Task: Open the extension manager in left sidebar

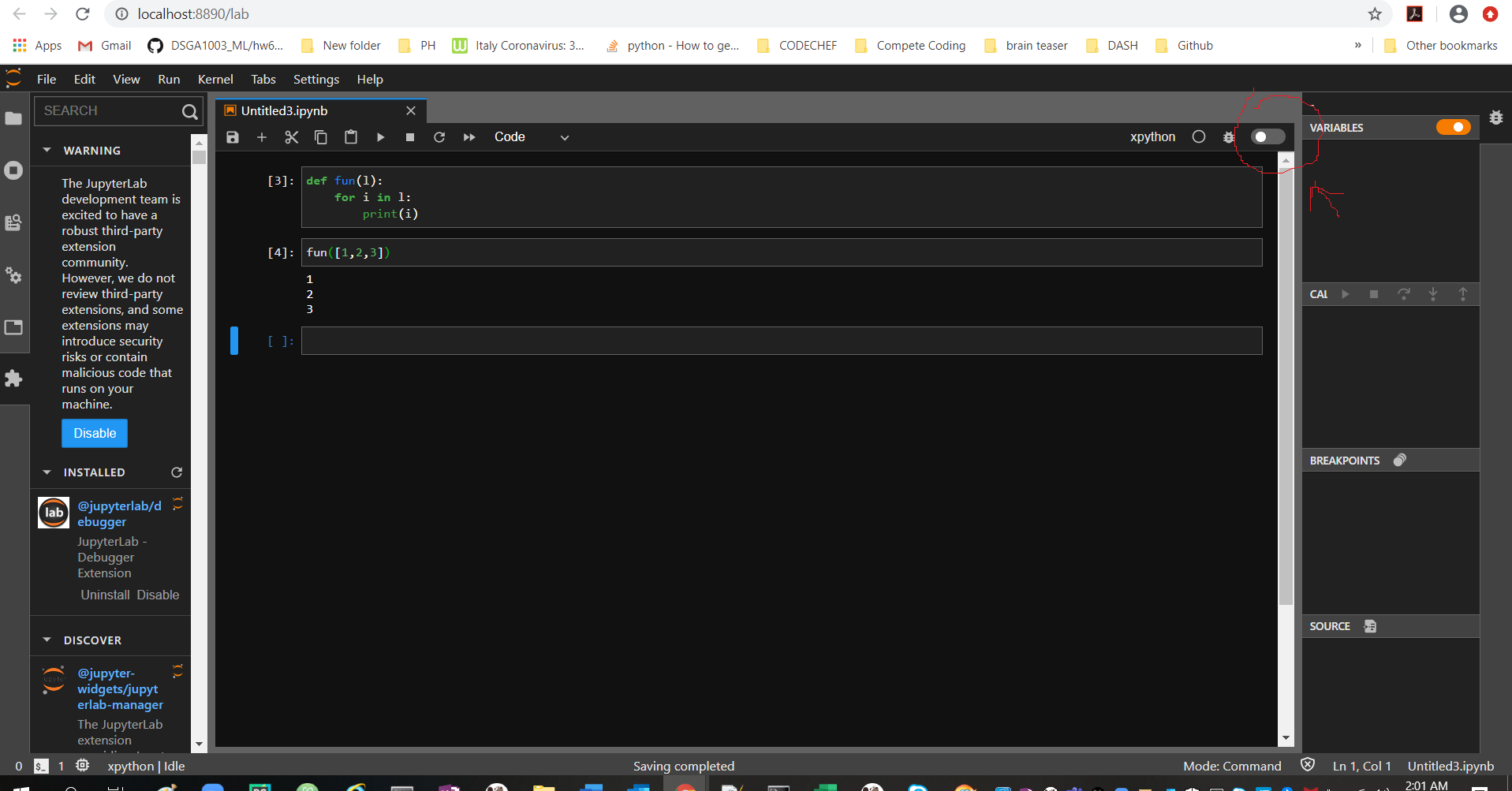Action: 13,379
